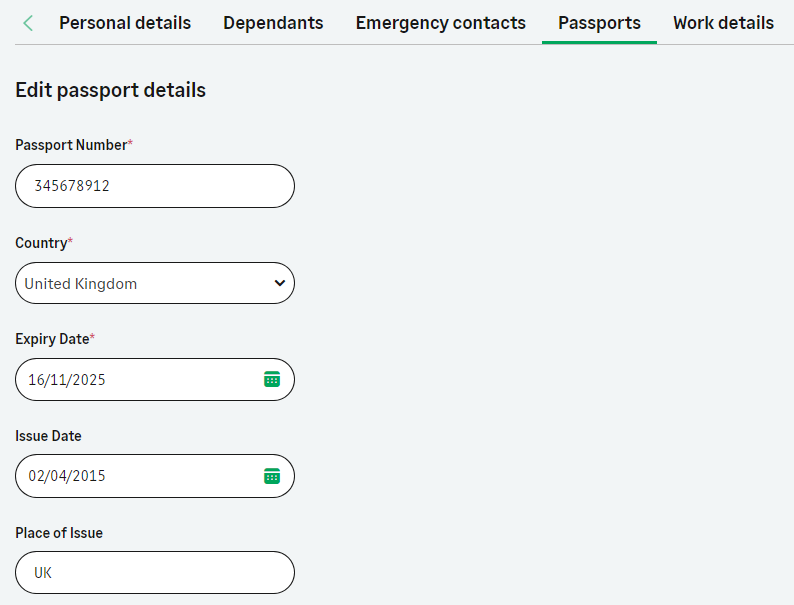Focus the Passport Number field containing 345678912
This screenshot has height=605, width=794.
[155, 186]
